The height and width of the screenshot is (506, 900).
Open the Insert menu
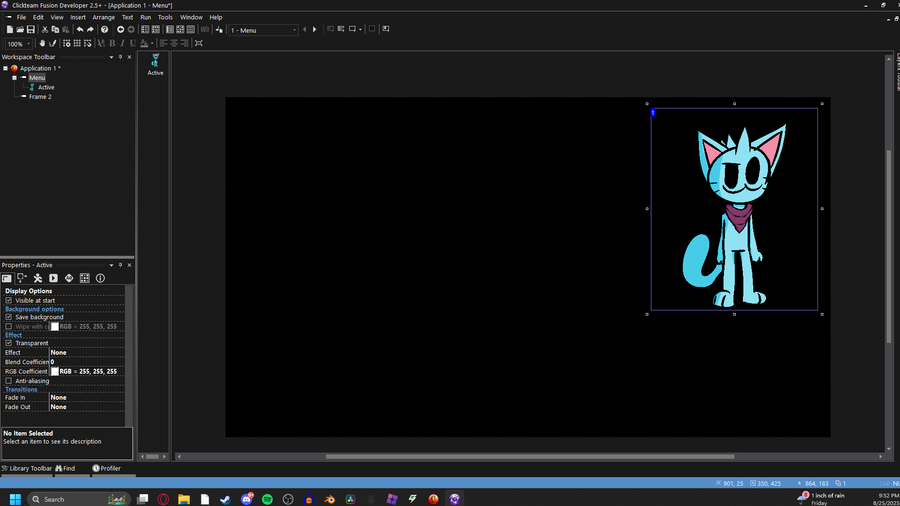point(77,17)
